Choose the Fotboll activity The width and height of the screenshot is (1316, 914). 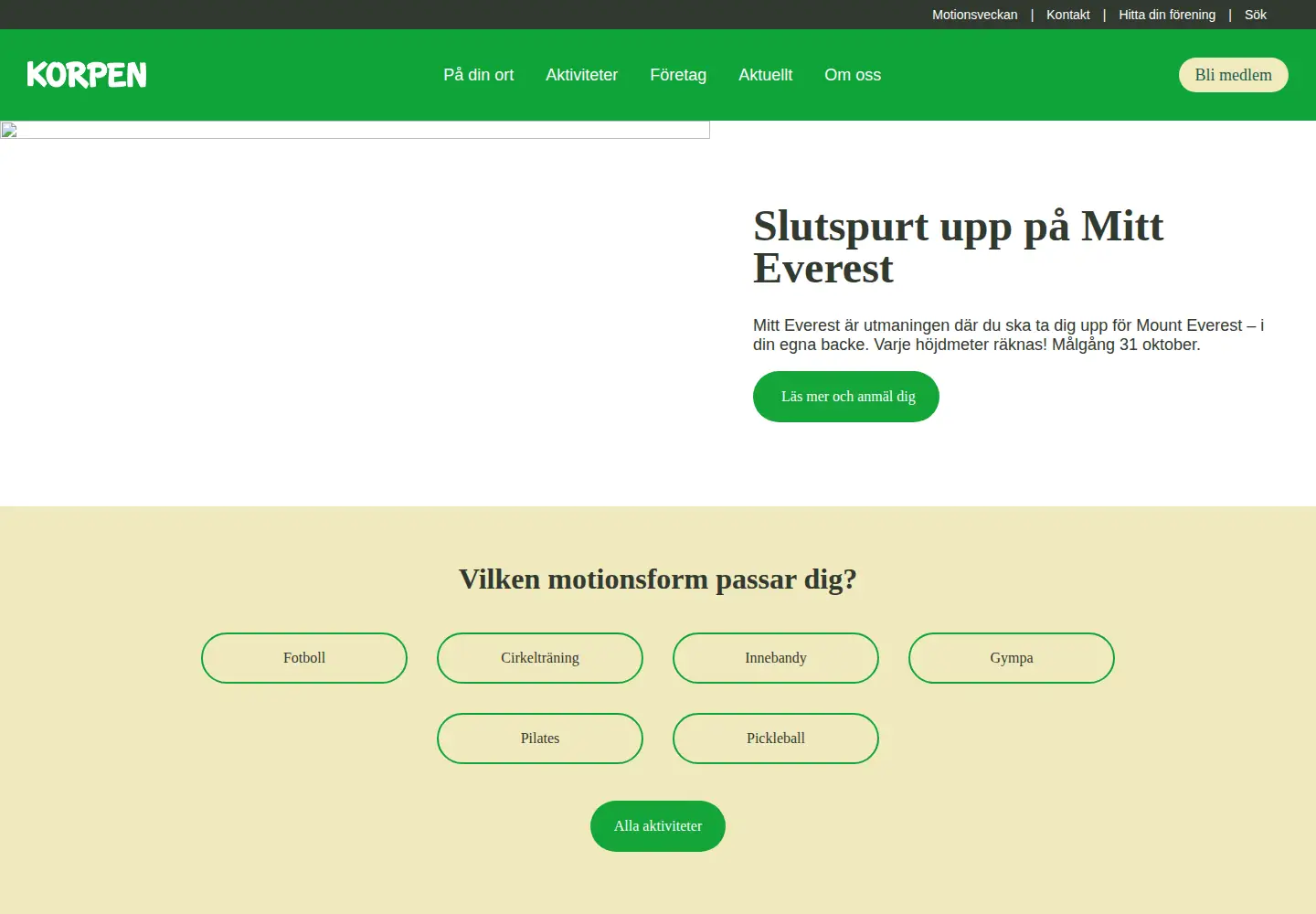(304, 658)
